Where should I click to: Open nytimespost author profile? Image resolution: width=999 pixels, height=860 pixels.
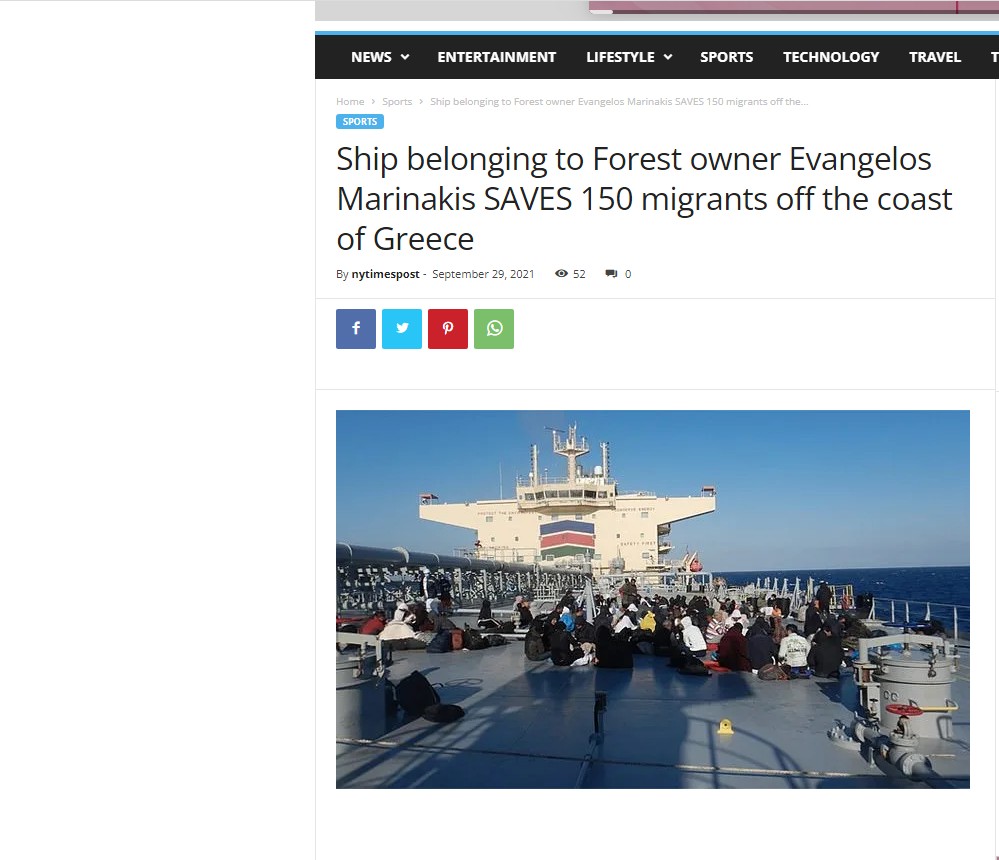[x=385, y=274]
